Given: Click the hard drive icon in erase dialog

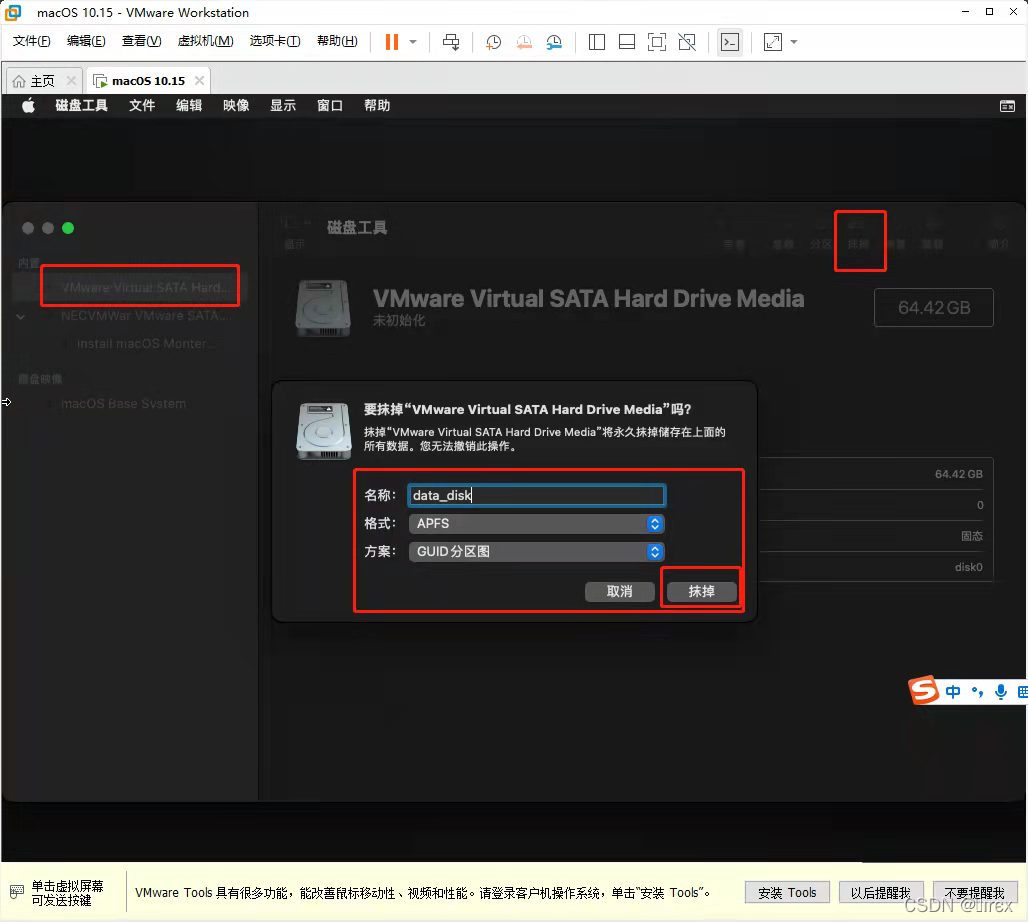Looking at the screenshot, I should pyautogui.click(x=323, y=431).
